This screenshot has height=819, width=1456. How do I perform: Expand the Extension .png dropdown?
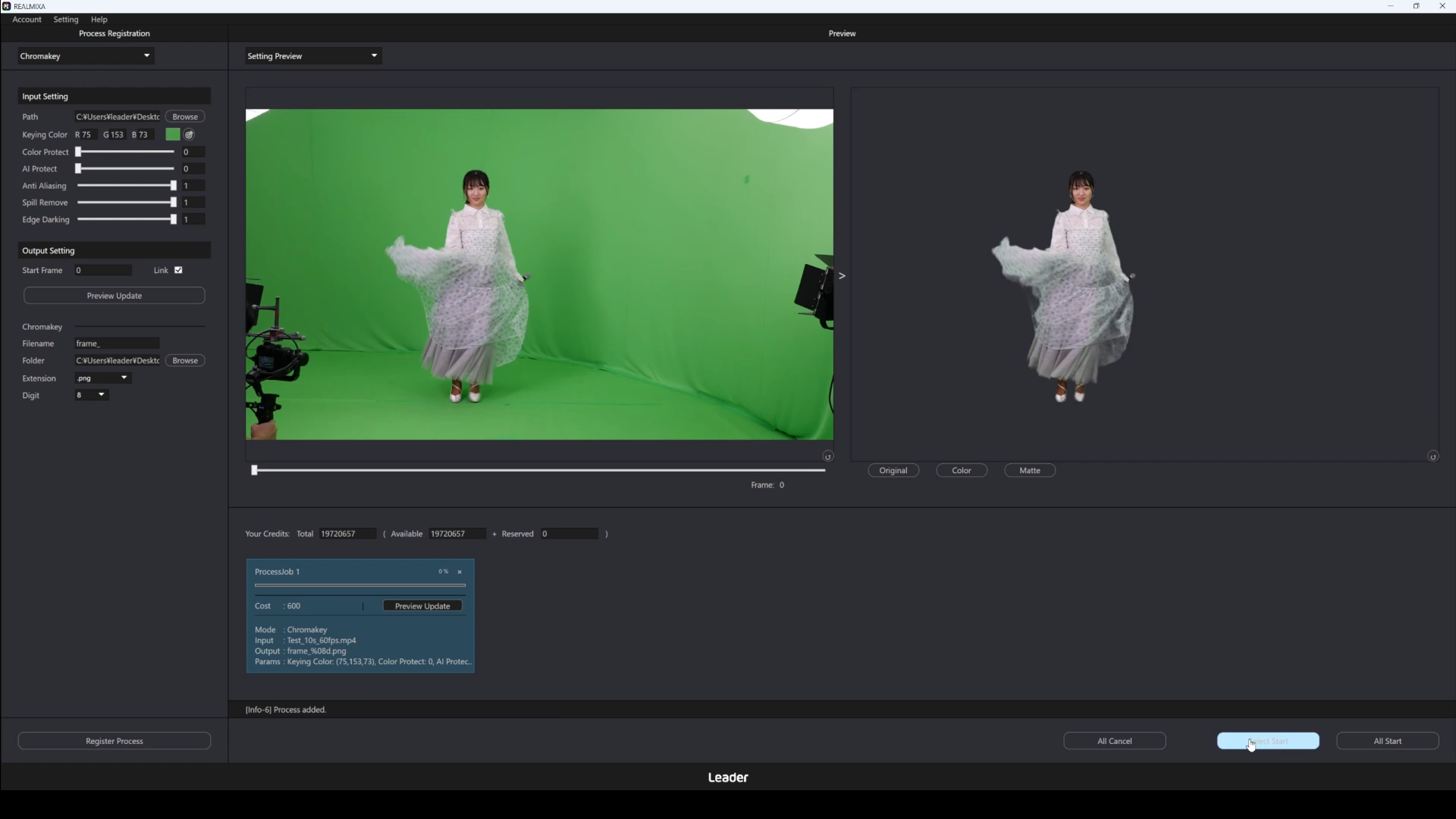103,378
